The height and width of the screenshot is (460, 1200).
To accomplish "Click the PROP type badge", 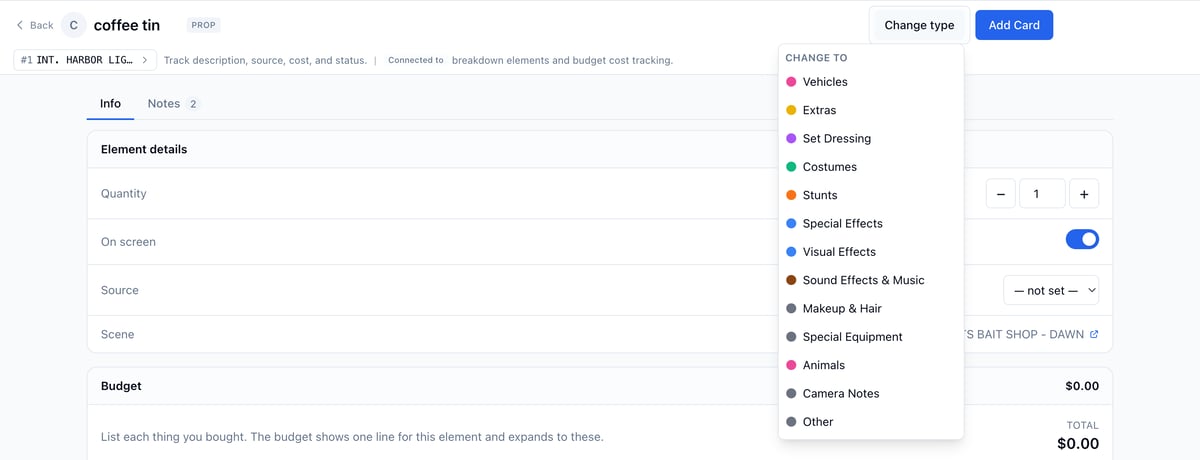I will [x=204, y=25].
